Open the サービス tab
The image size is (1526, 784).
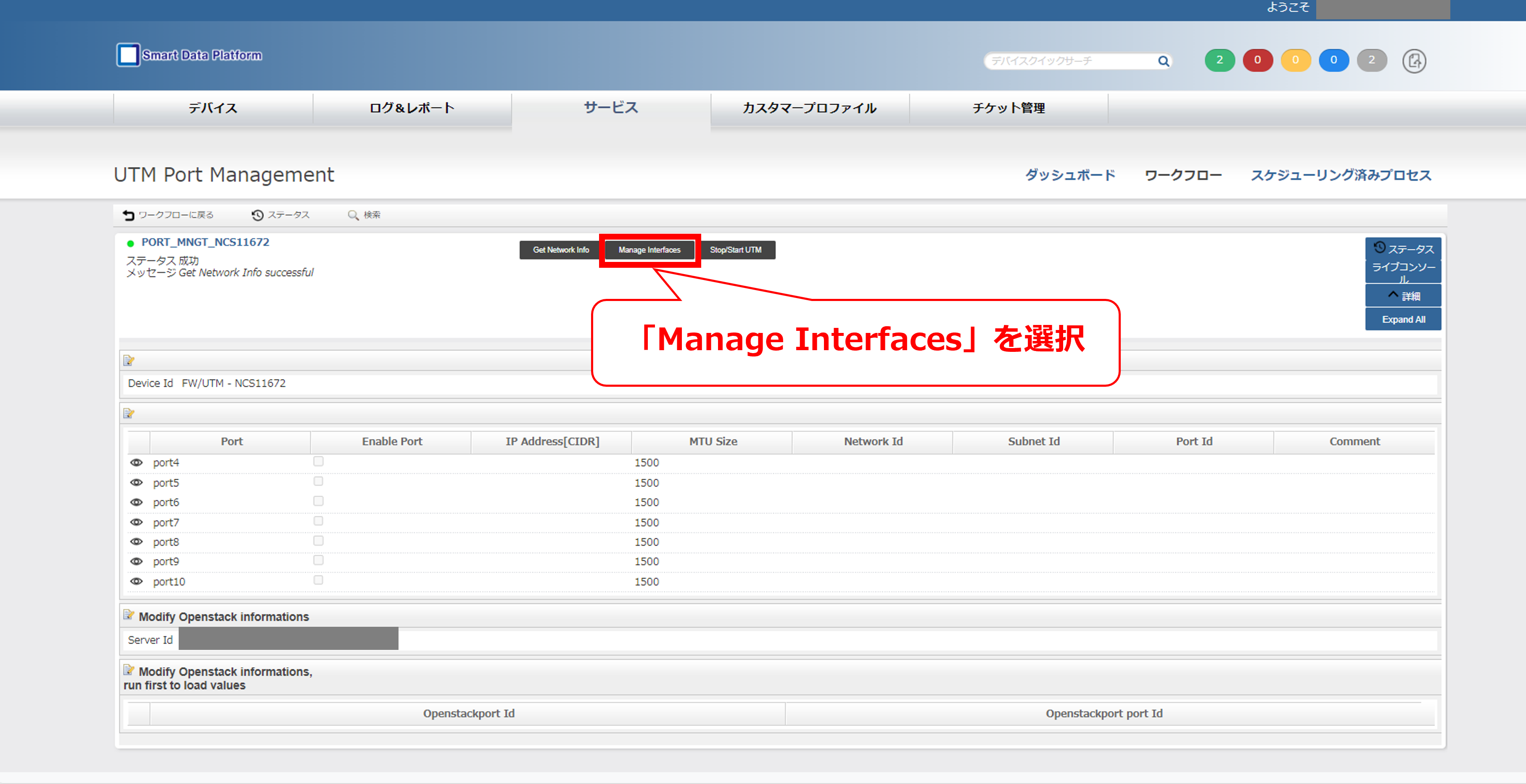point(611,108)
